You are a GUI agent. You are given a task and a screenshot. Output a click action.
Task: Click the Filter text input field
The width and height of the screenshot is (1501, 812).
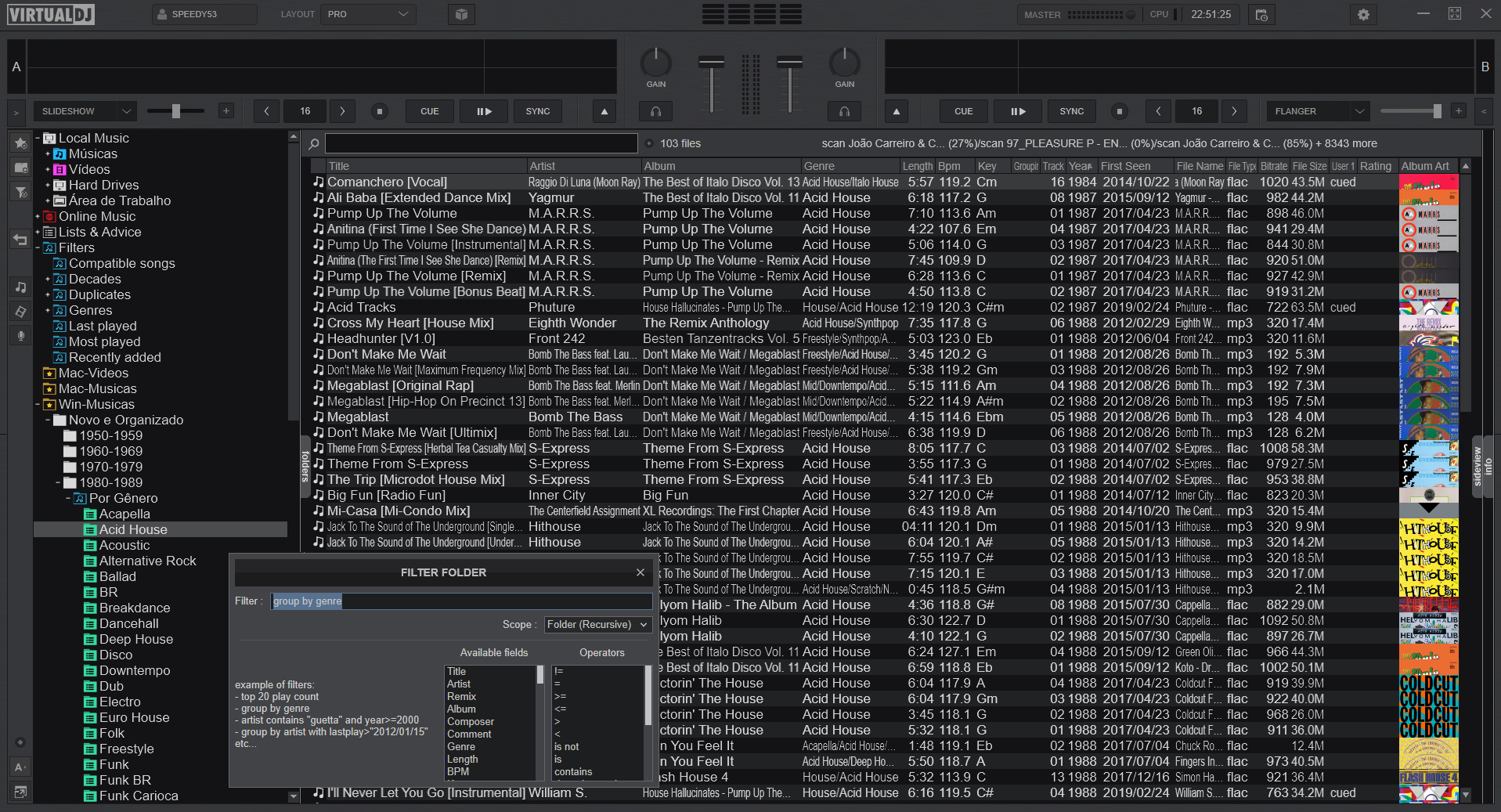coord(461,601)
